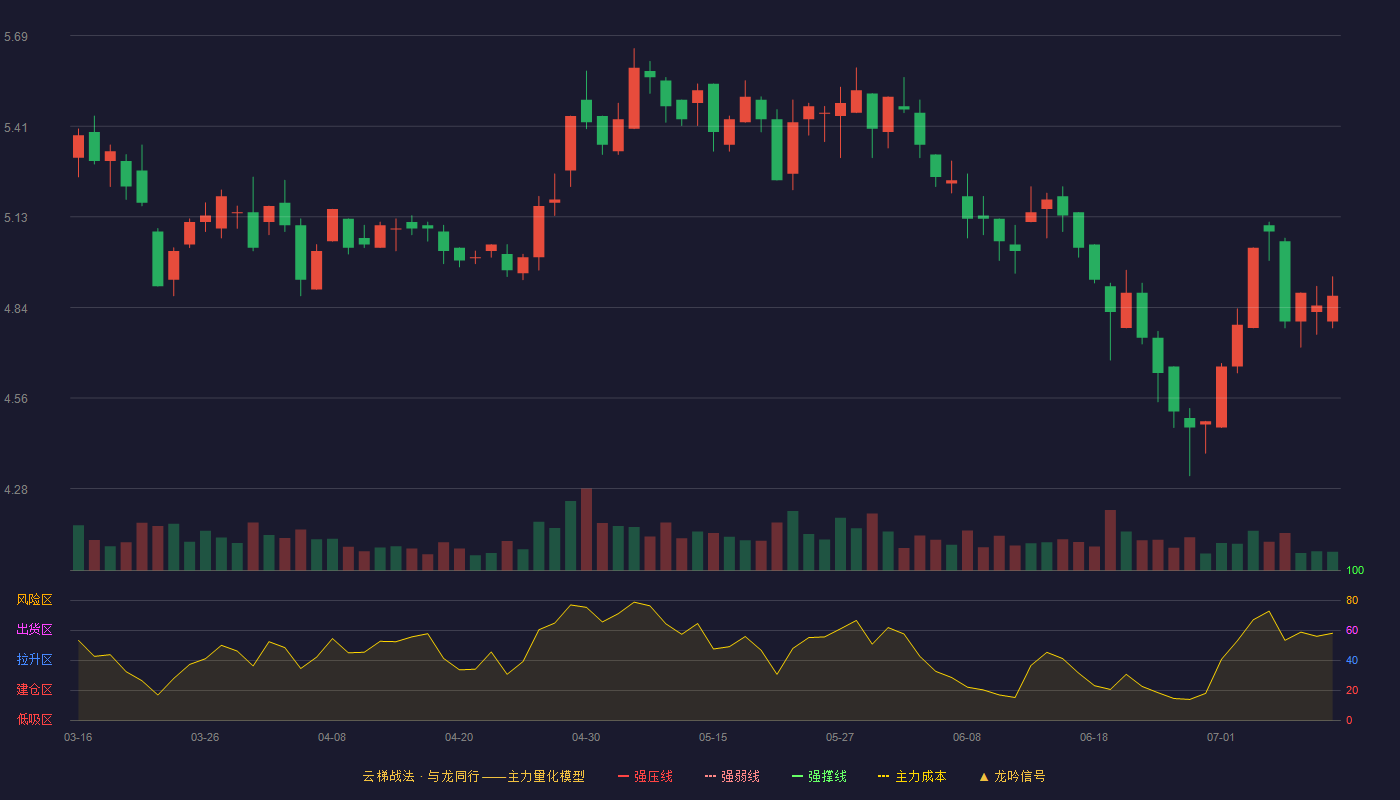1400x800 pixels.
Task: Toggle the 强弱线 legend series
Action: tap(732, 776)
